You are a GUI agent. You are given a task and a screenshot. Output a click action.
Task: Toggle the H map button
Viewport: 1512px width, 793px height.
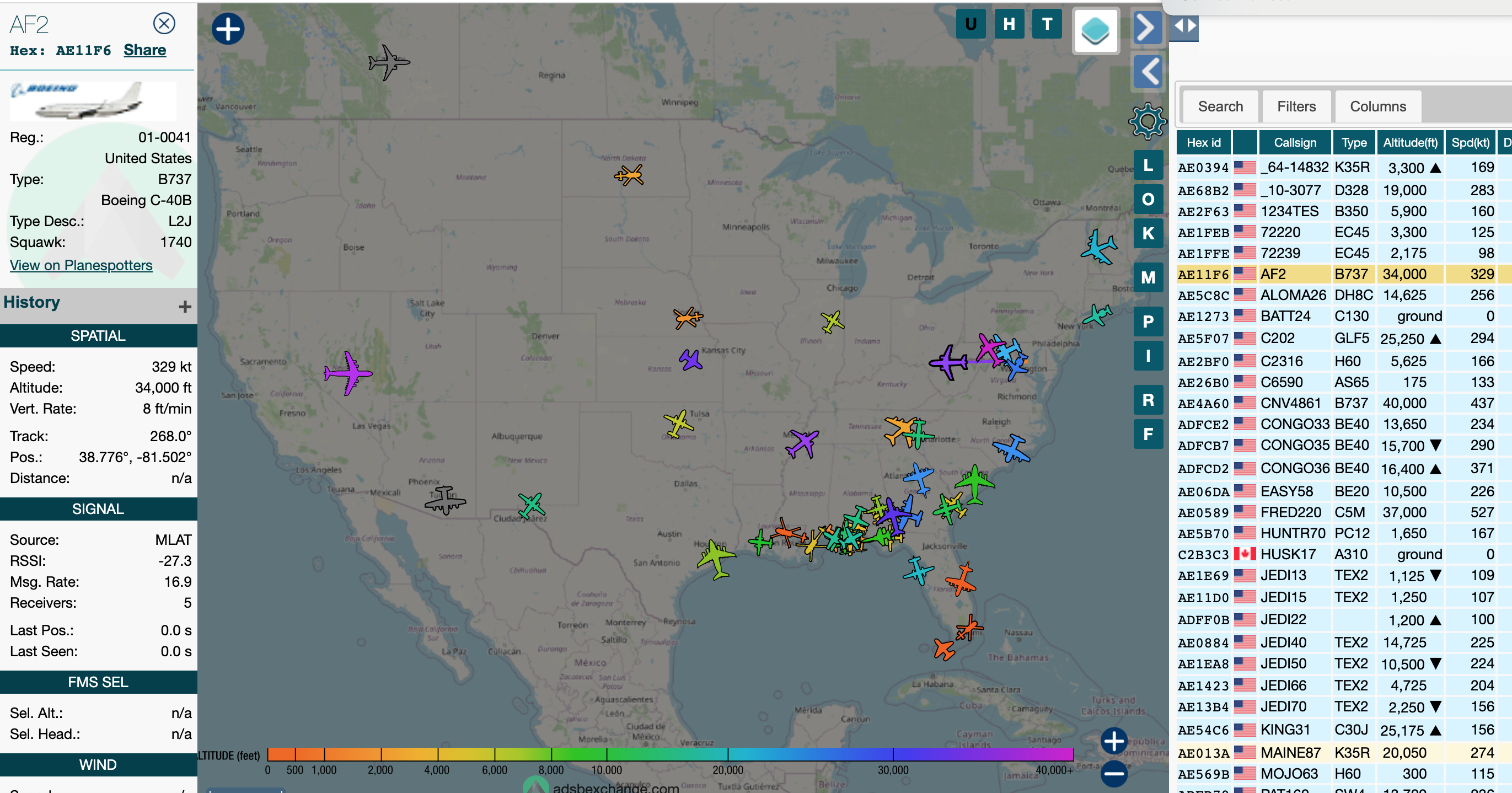1009,24
